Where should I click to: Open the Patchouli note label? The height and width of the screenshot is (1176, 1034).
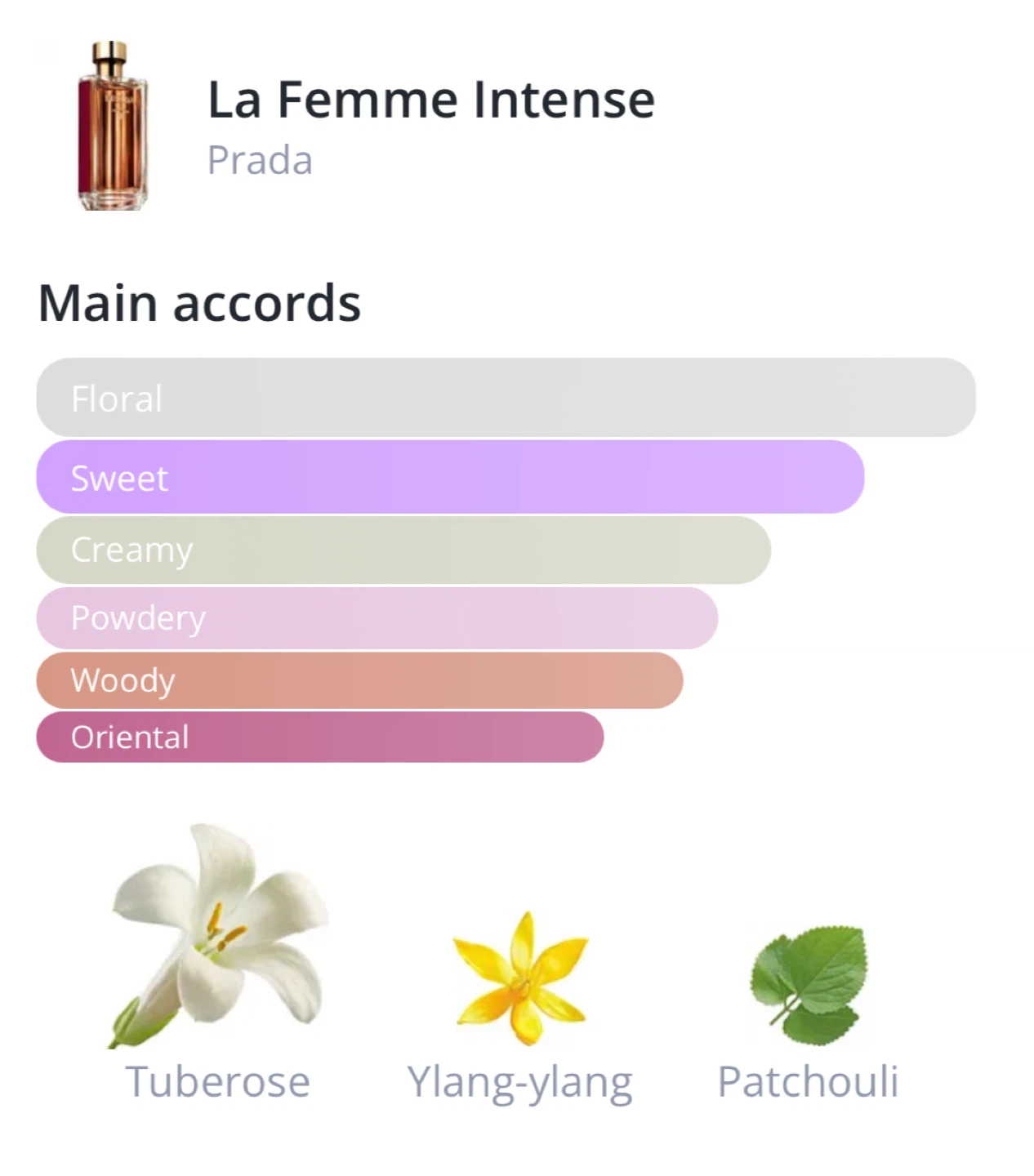(x=808, y=1082)
